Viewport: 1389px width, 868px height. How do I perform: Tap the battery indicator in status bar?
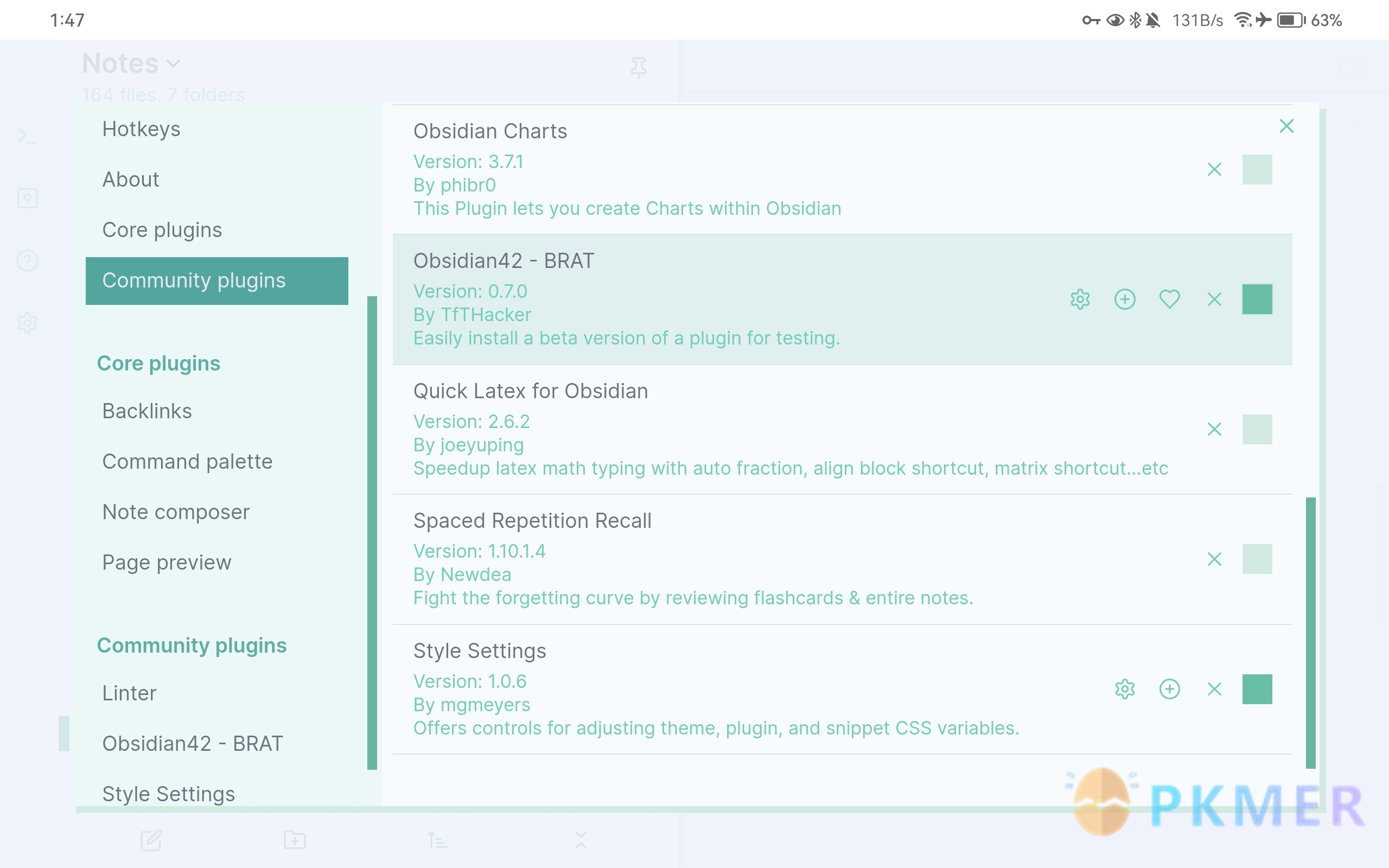coord(1291,21)
